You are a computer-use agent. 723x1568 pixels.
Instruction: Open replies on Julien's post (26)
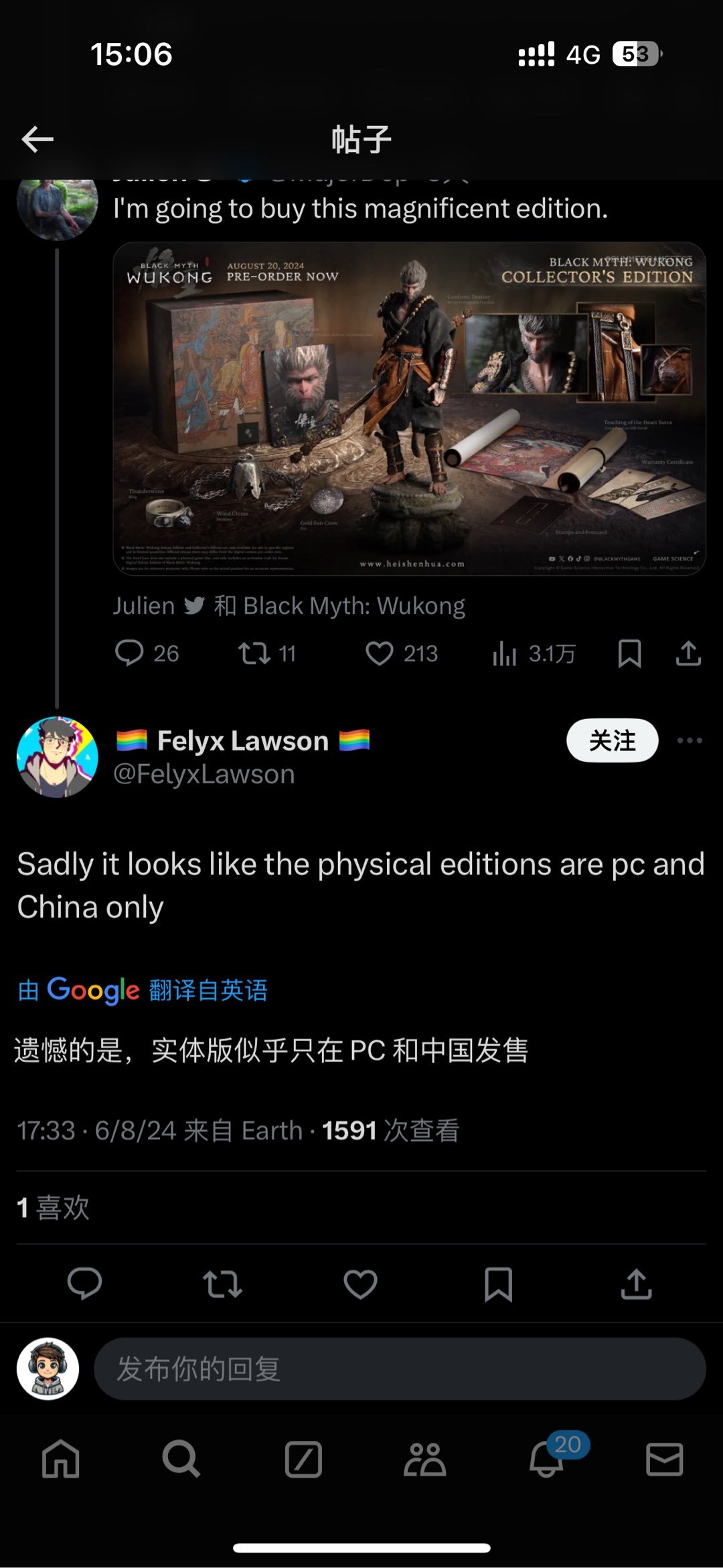pos(147,653)
